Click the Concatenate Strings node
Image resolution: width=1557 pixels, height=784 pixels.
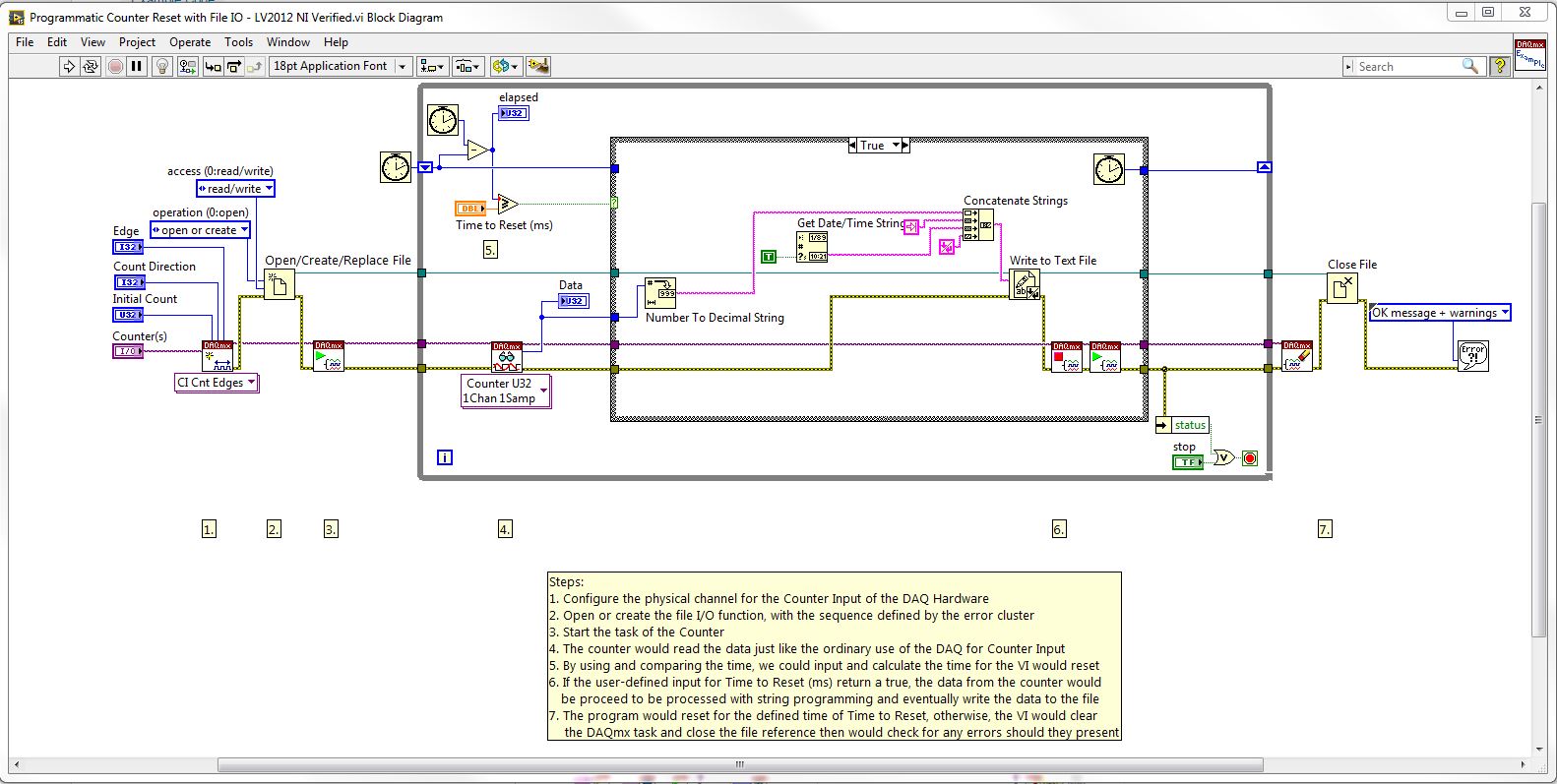click(x=978, y=225)
